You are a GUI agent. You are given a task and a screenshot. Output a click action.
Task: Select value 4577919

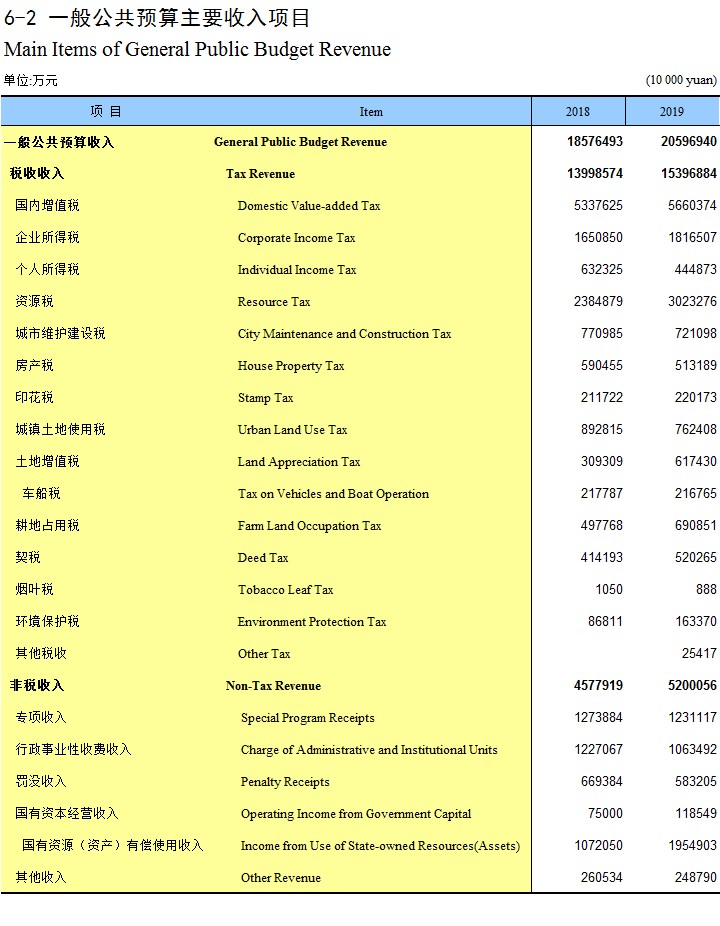coord(598,685)
